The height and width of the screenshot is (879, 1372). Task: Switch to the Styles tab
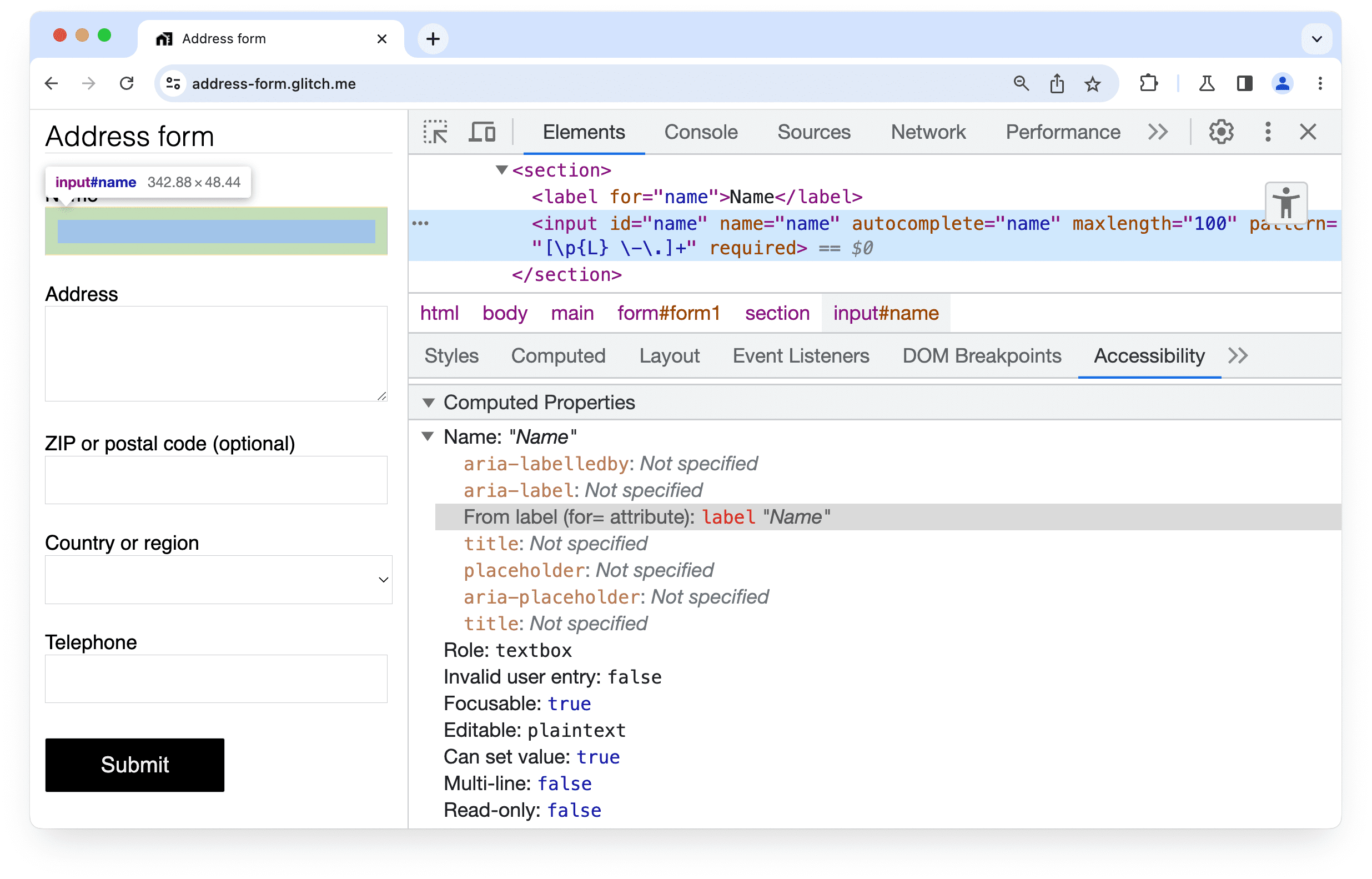[451, 356]
